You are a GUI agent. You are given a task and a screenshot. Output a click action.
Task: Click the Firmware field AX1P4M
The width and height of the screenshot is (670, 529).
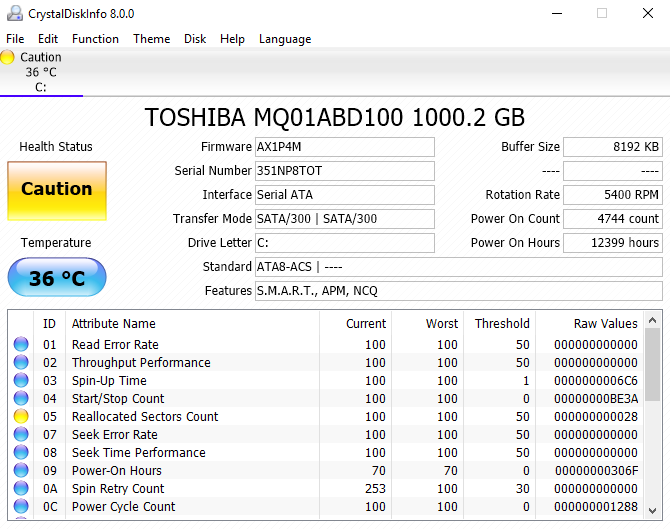[x=345, y=147]
